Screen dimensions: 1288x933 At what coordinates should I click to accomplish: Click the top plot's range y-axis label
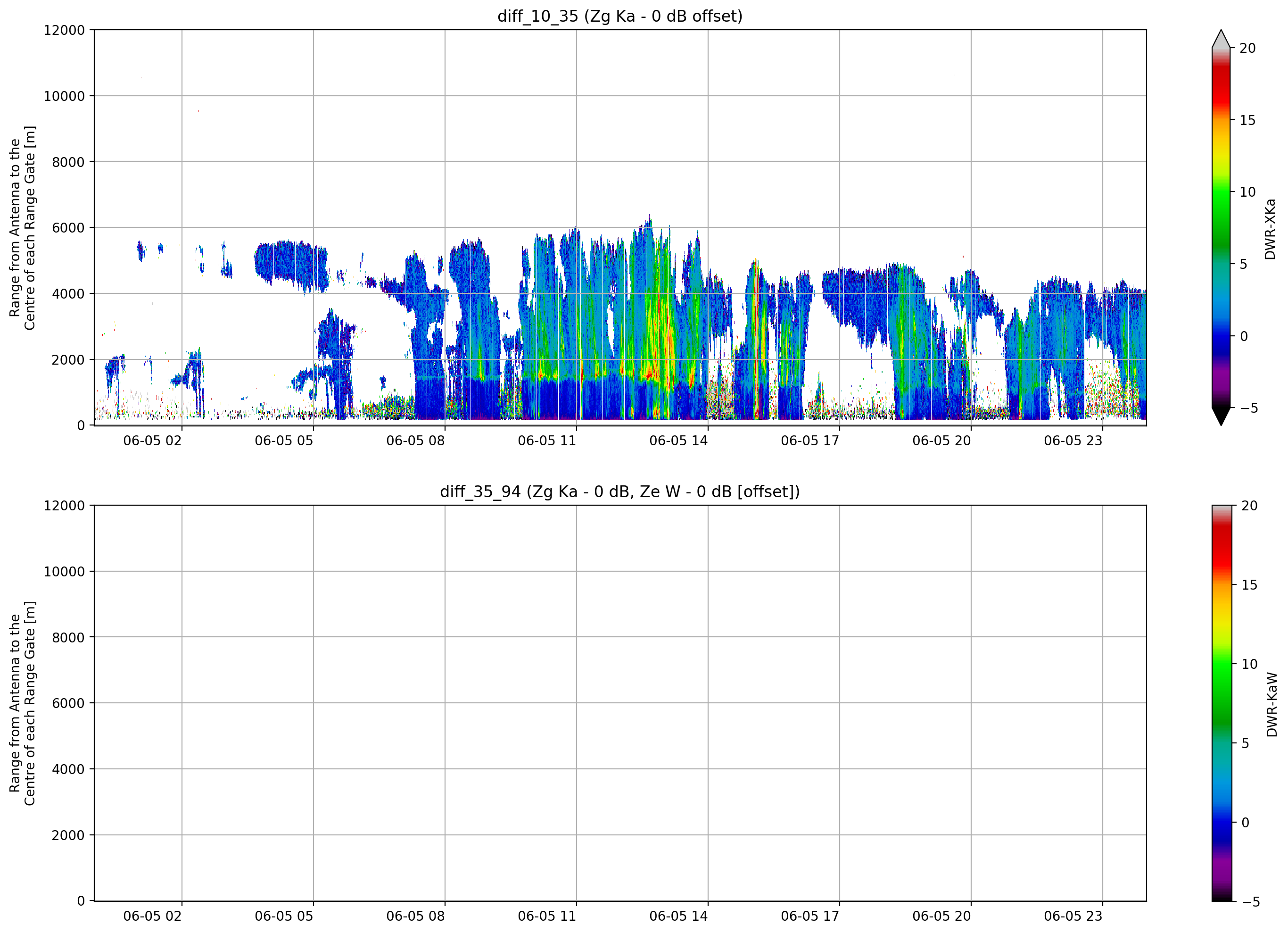pyautogui.click(x=23, y=228)
